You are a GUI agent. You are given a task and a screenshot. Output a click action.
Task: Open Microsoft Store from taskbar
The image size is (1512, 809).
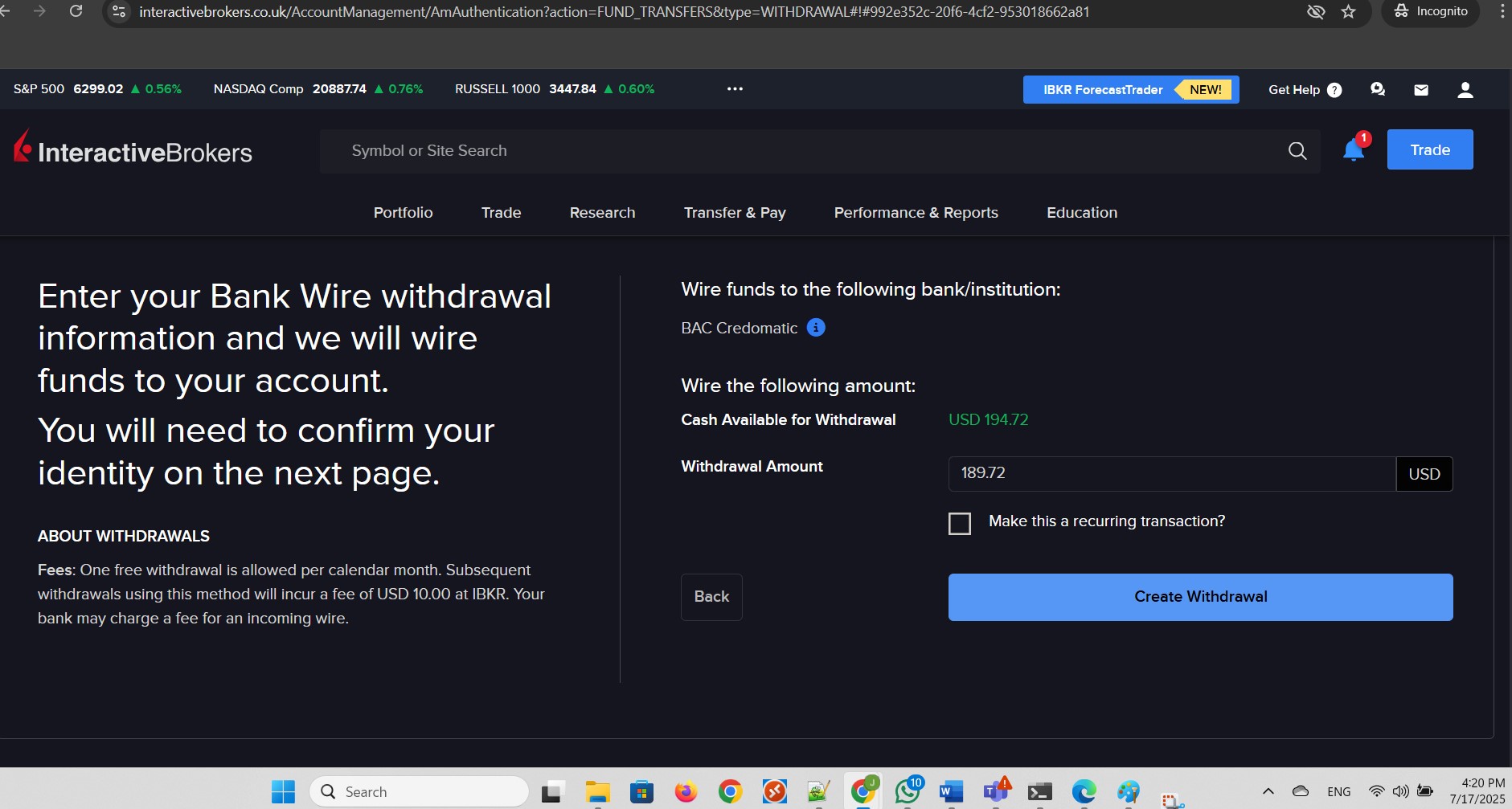click(641, 792)
